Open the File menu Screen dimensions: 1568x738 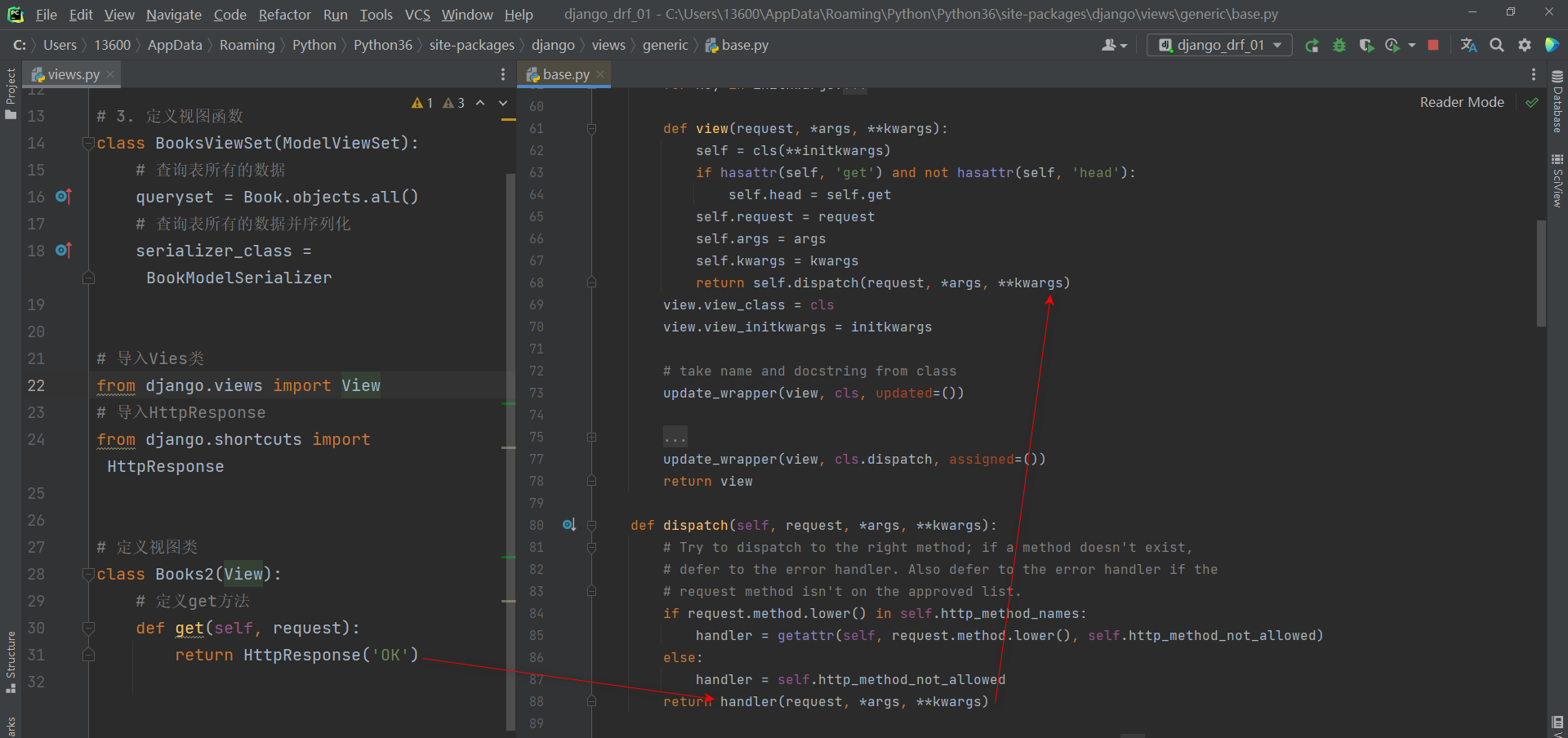47,15
